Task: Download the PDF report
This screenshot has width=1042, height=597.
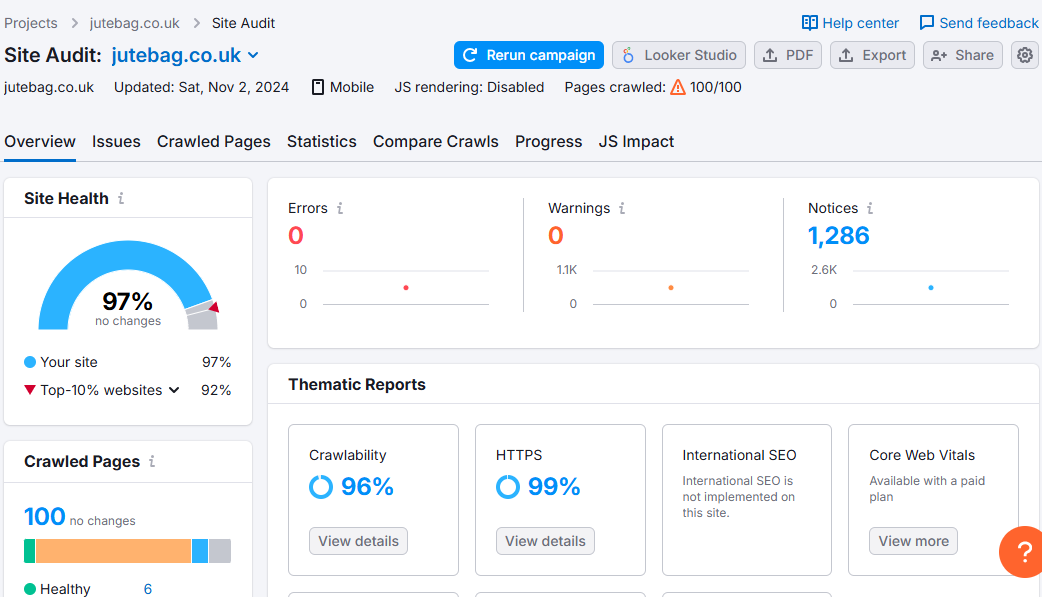Action: pos(788,55)
